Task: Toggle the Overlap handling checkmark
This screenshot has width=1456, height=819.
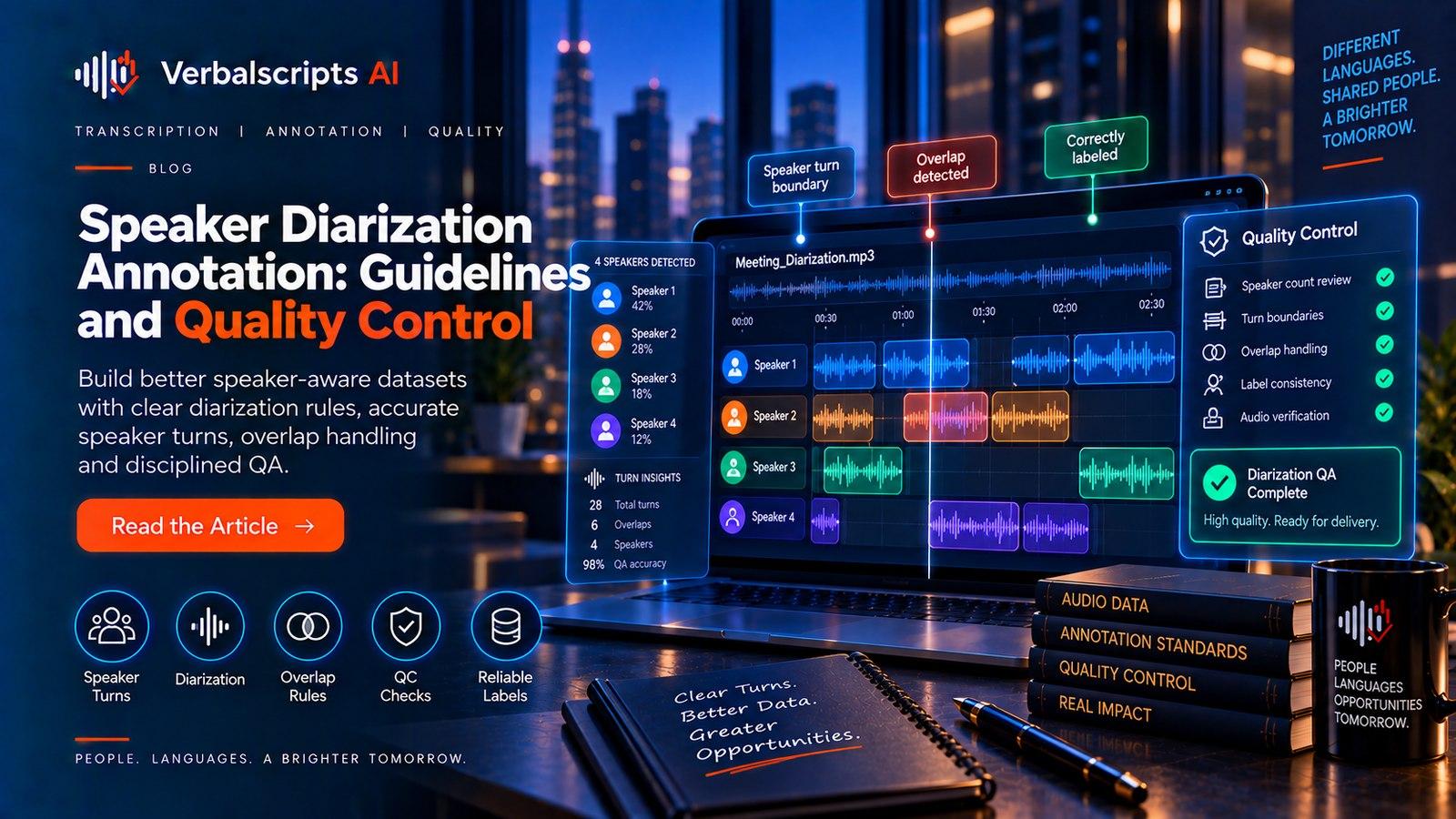Action: [x=1385, y=345]
